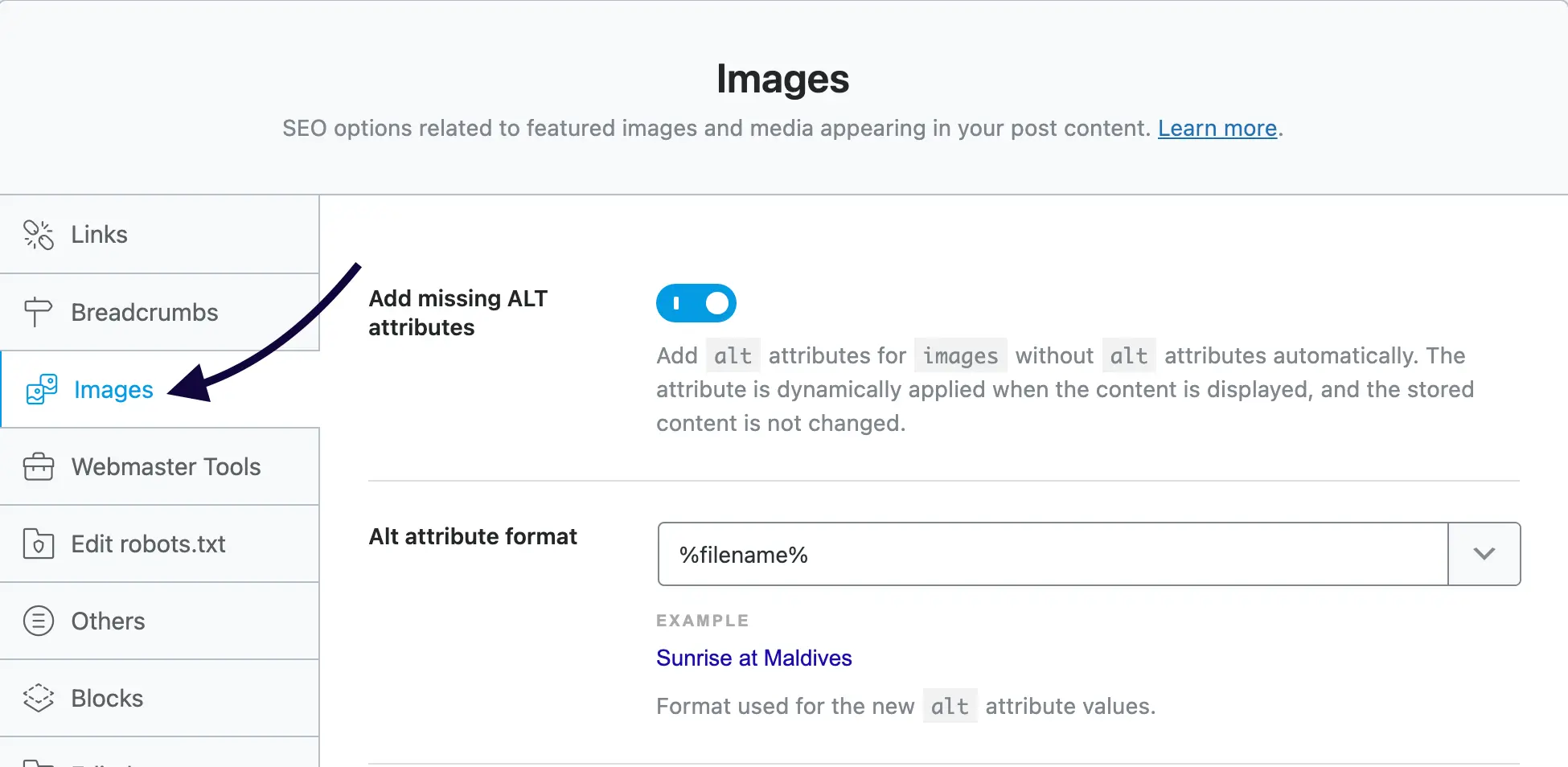Switch to the Breadcrumbs tab
1568x767 pixels.
pyautogui.click(x=145, y=312)
